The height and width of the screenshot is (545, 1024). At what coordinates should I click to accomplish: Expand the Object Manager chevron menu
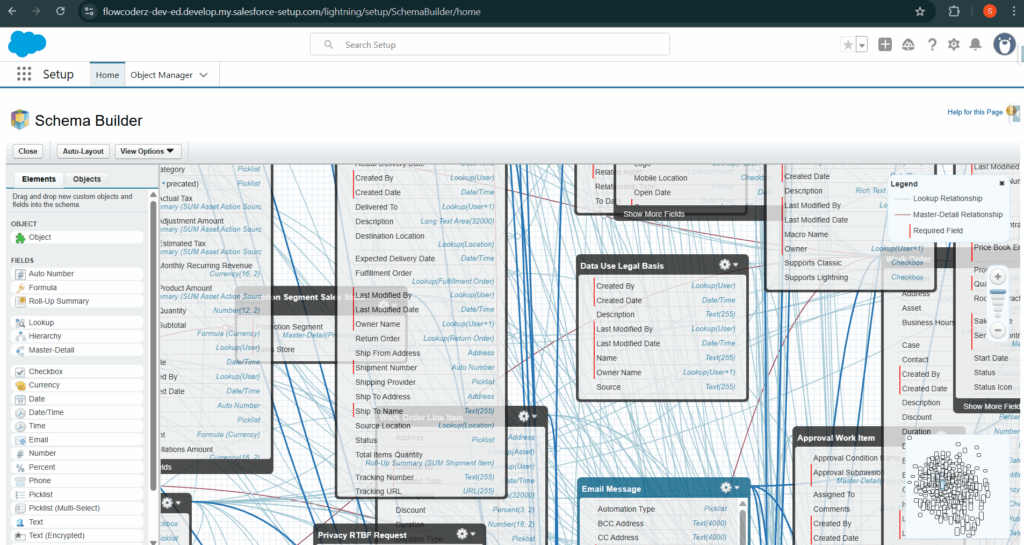pyautogui.click(x=204, y=75)
